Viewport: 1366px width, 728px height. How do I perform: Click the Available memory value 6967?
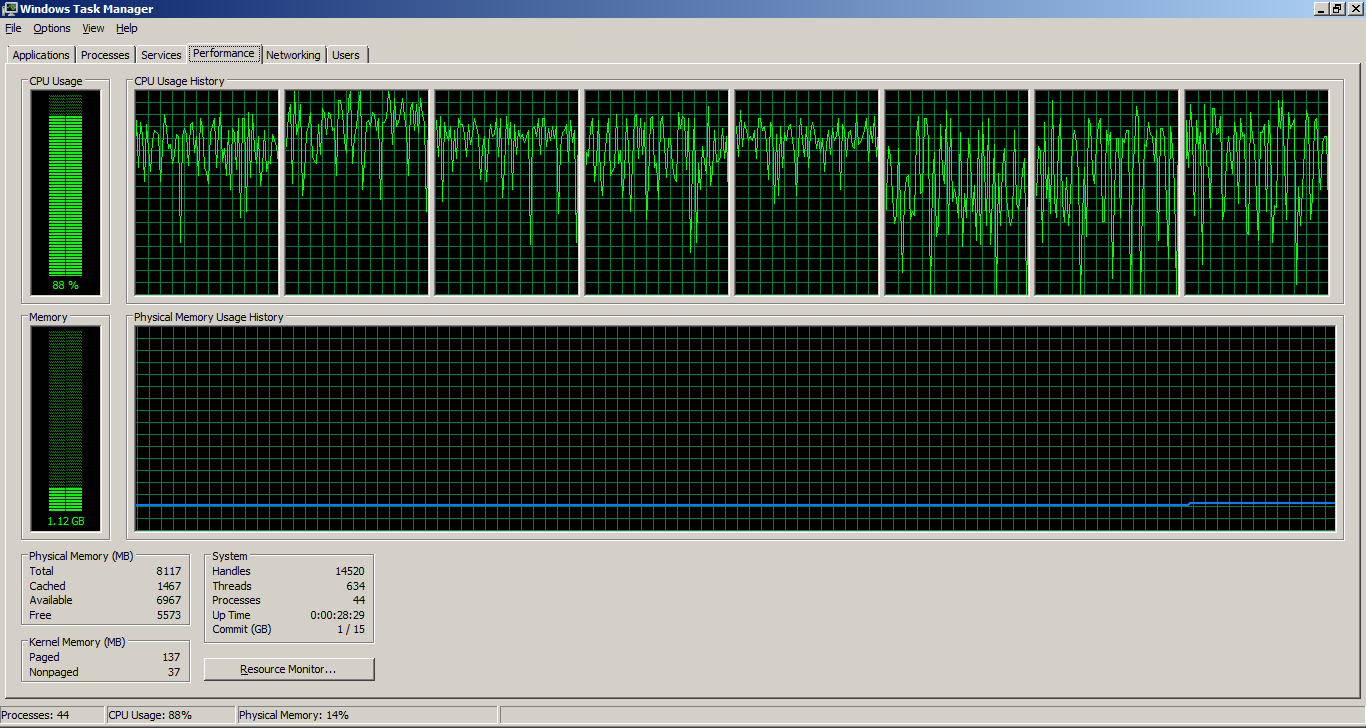[x=168, y=600]
